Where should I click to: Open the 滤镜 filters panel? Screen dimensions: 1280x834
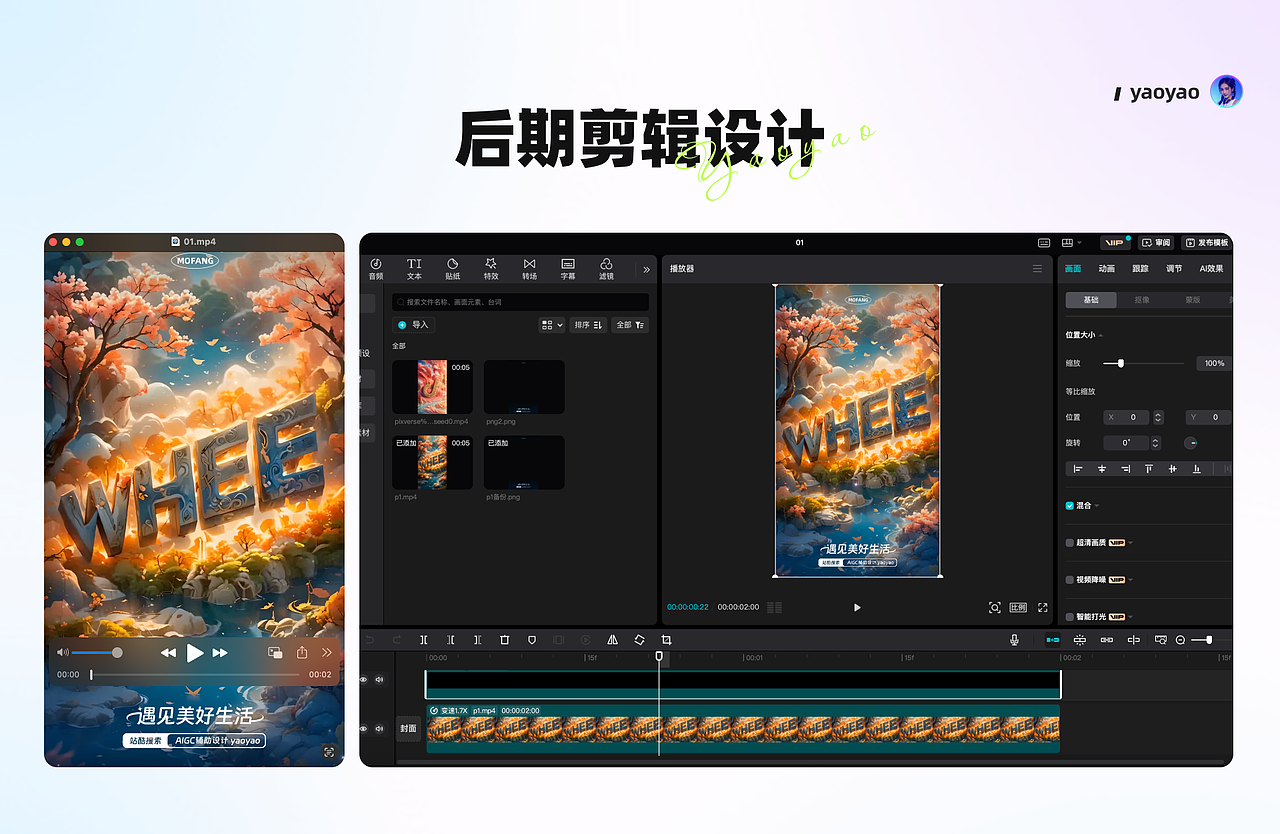606,269
